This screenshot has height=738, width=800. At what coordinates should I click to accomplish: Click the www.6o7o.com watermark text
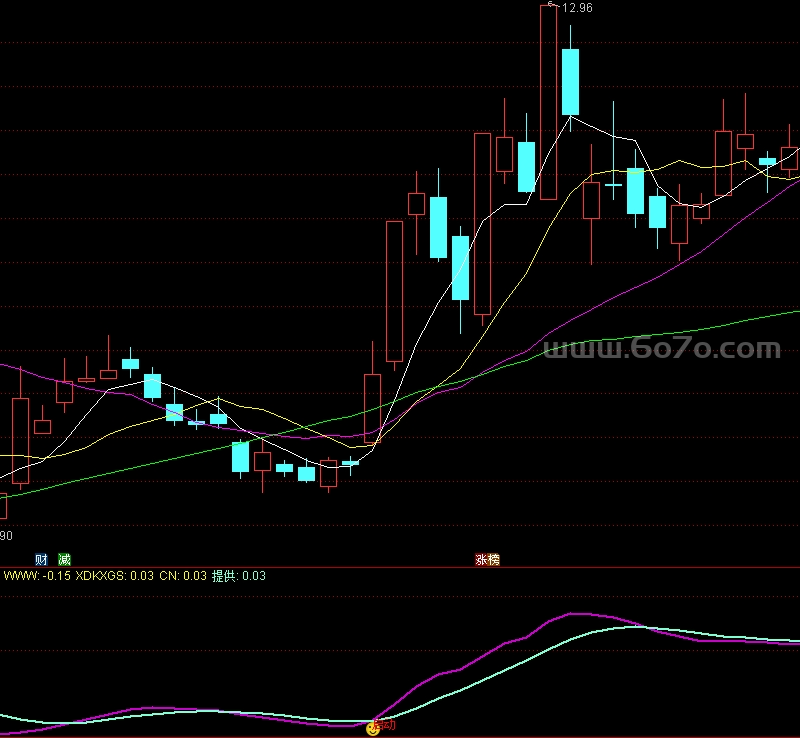point(662,348)
